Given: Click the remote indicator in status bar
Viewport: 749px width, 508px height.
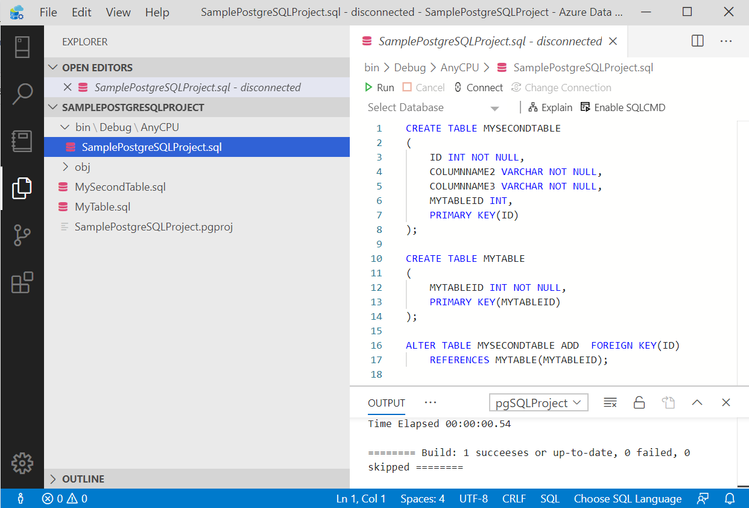Looking at the screenshot, I should 20,498.
